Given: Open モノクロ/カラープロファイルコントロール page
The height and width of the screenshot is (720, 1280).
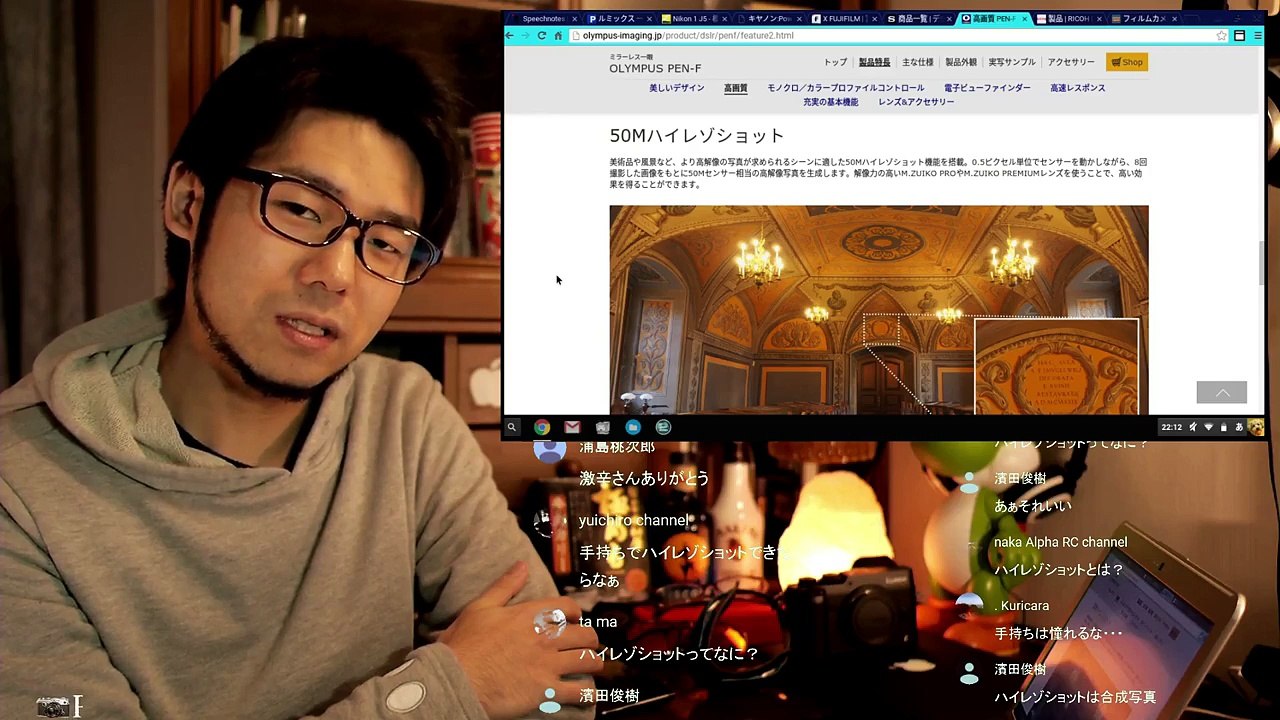Looking at the screenshot, I should click(x=846, y=88).
